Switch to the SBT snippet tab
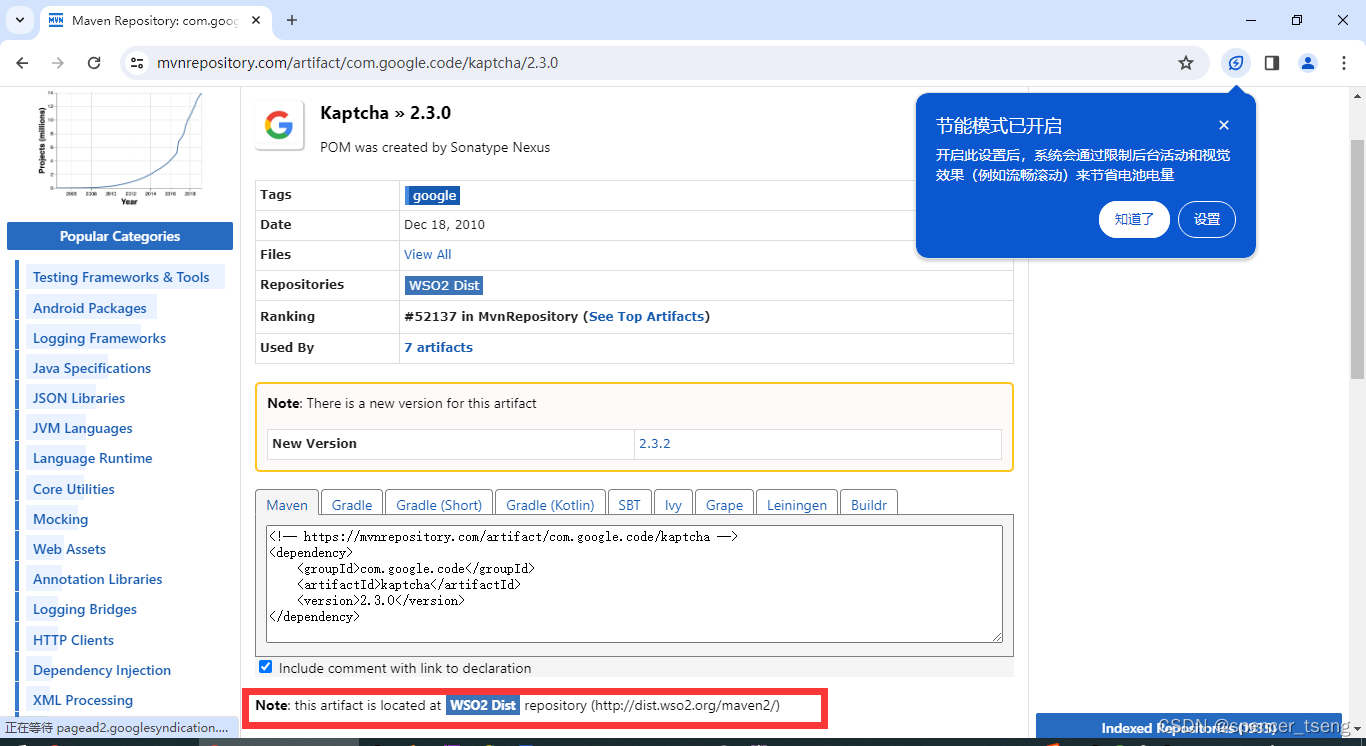Screen dimensions: 1366x746 tap(629, 505)
